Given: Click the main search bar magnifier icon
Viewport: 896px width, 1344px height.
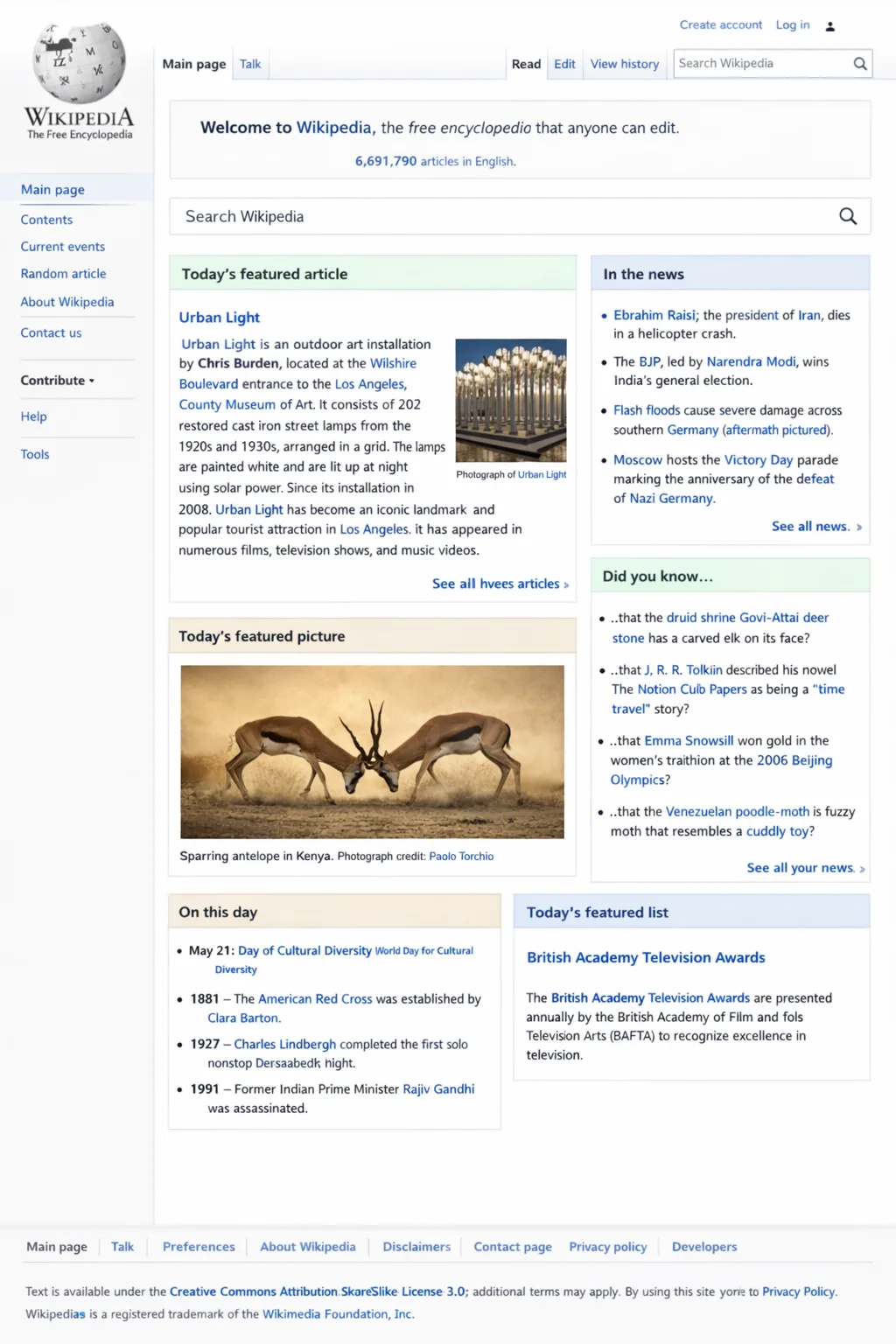Looking at the screenshot, I should click(848, 216).
